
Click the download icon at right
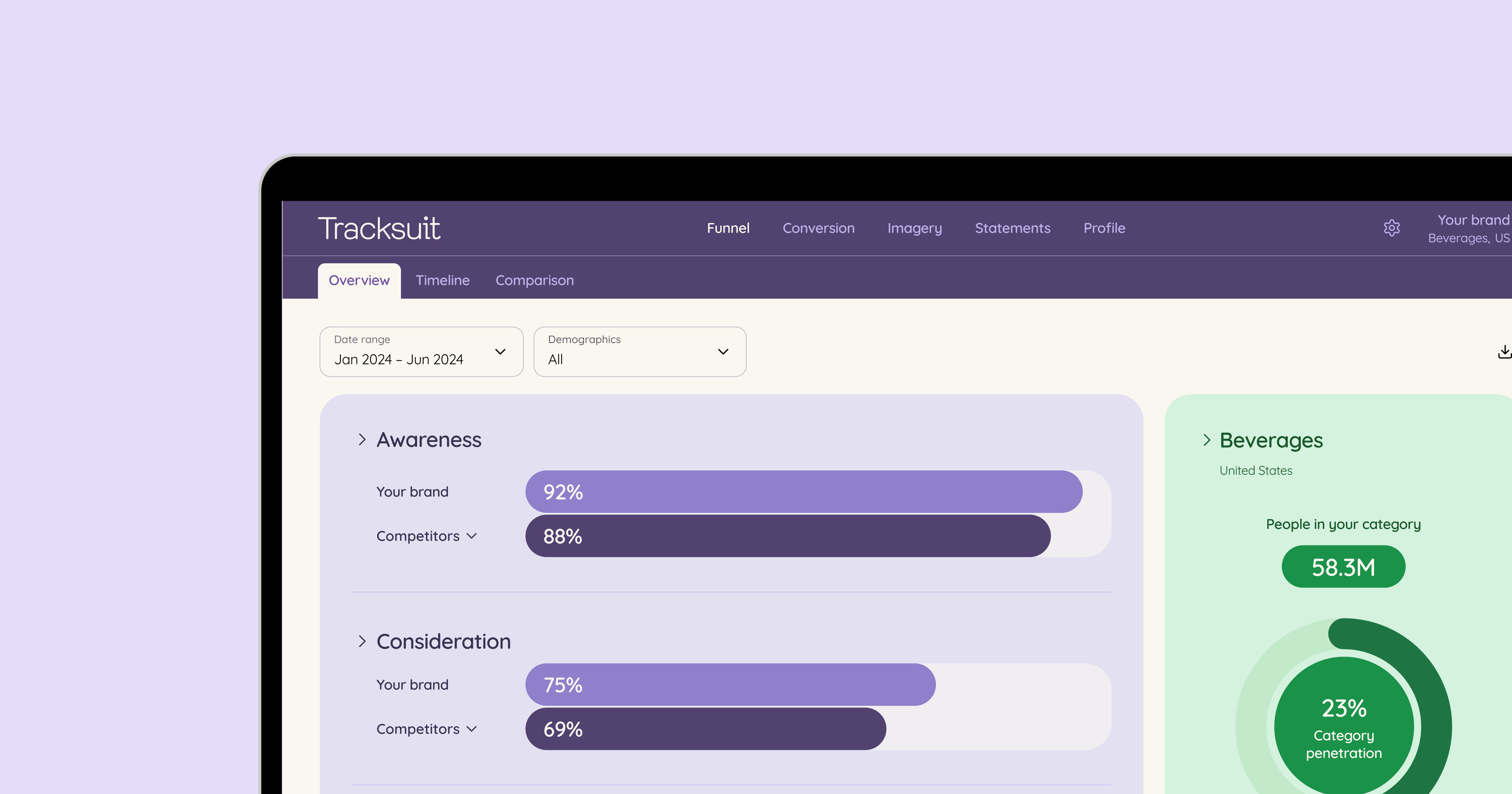click(x=1504, y=352)
